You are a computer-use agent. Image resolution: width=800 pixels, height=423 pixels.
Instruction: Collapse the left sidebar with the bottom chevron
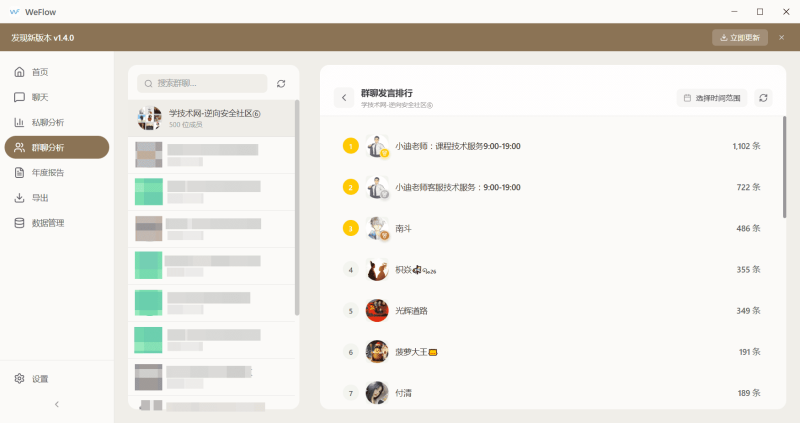[x=57, y=404]
